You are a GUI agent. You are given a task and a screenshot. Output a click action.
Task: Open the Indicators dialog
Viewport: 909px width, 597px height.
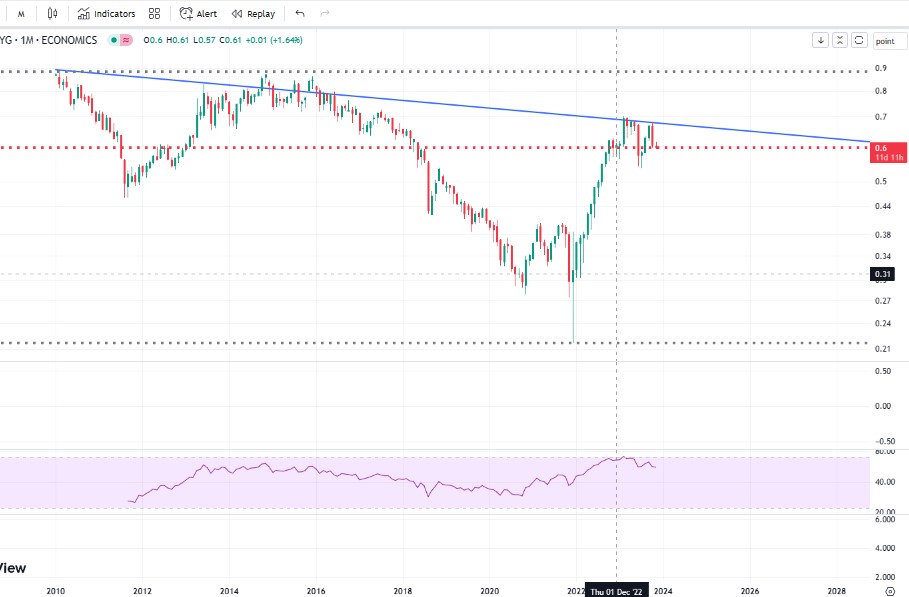coord(106,13)
